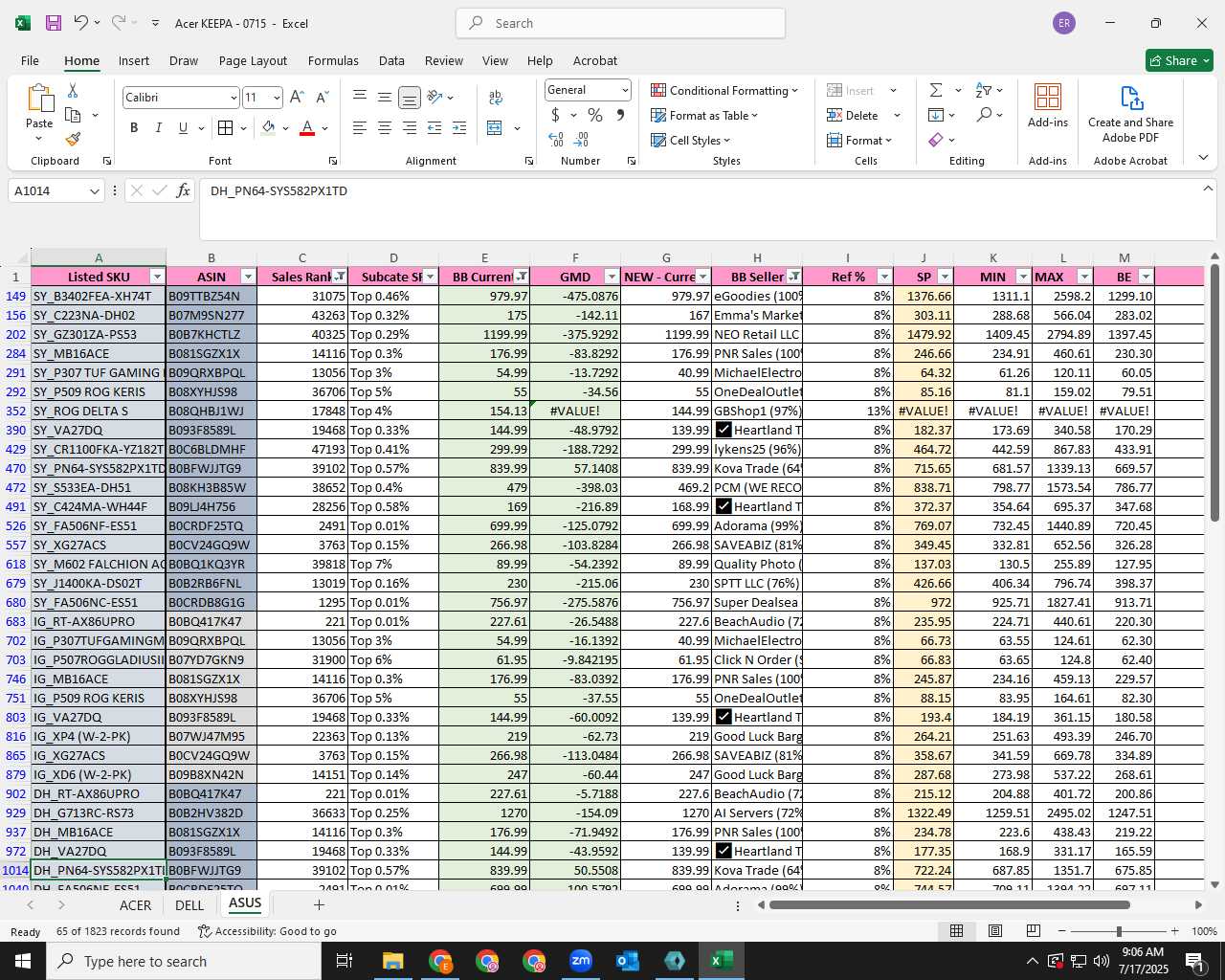Toggle Middle Align for cells

pyautogui.click(x=385, y=97)
